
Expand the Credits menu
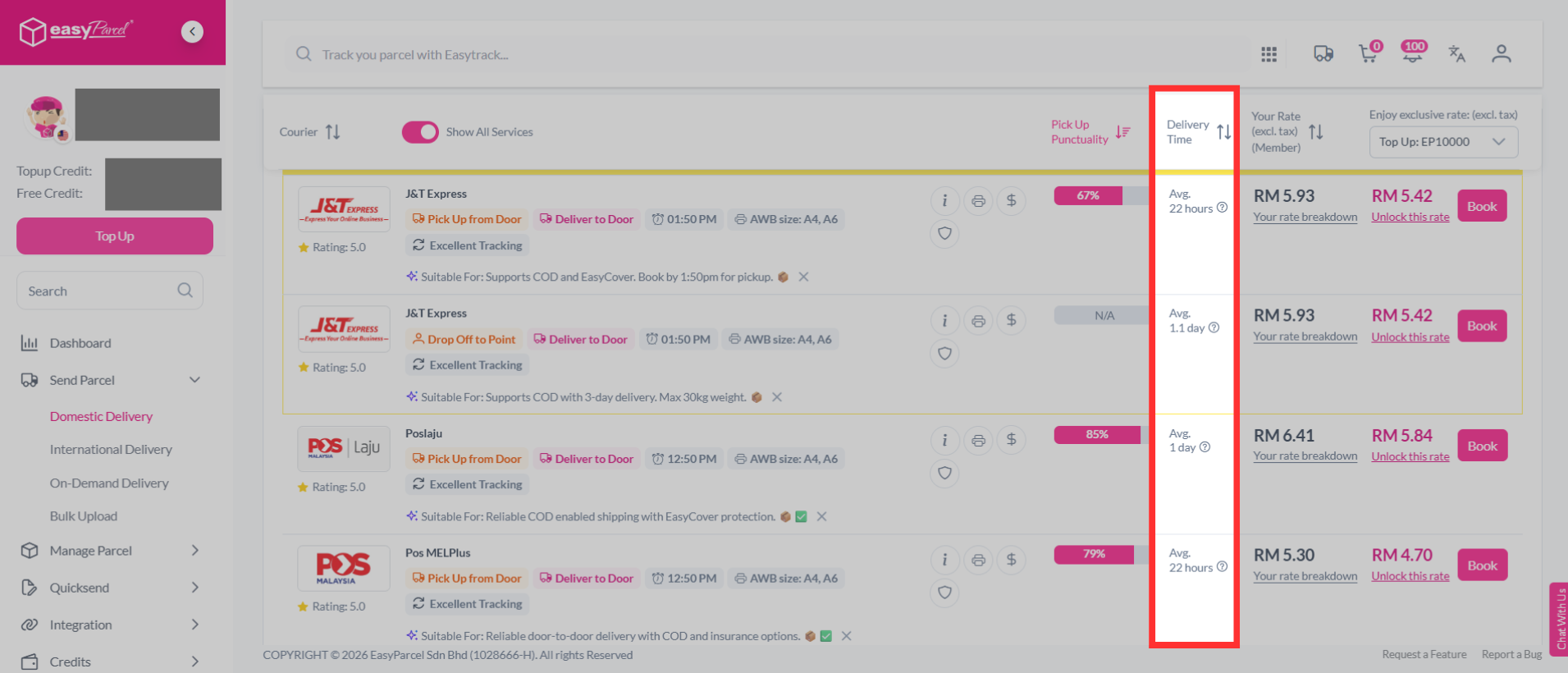tap(194, 662)
